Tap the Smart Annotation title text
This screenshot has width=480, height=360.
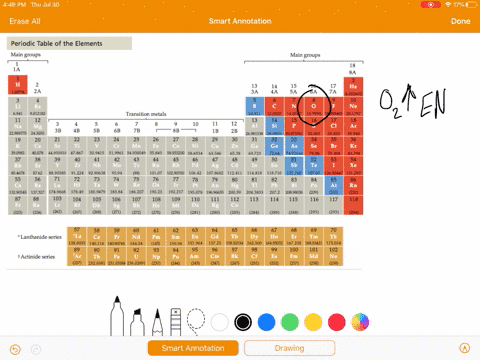240,21
